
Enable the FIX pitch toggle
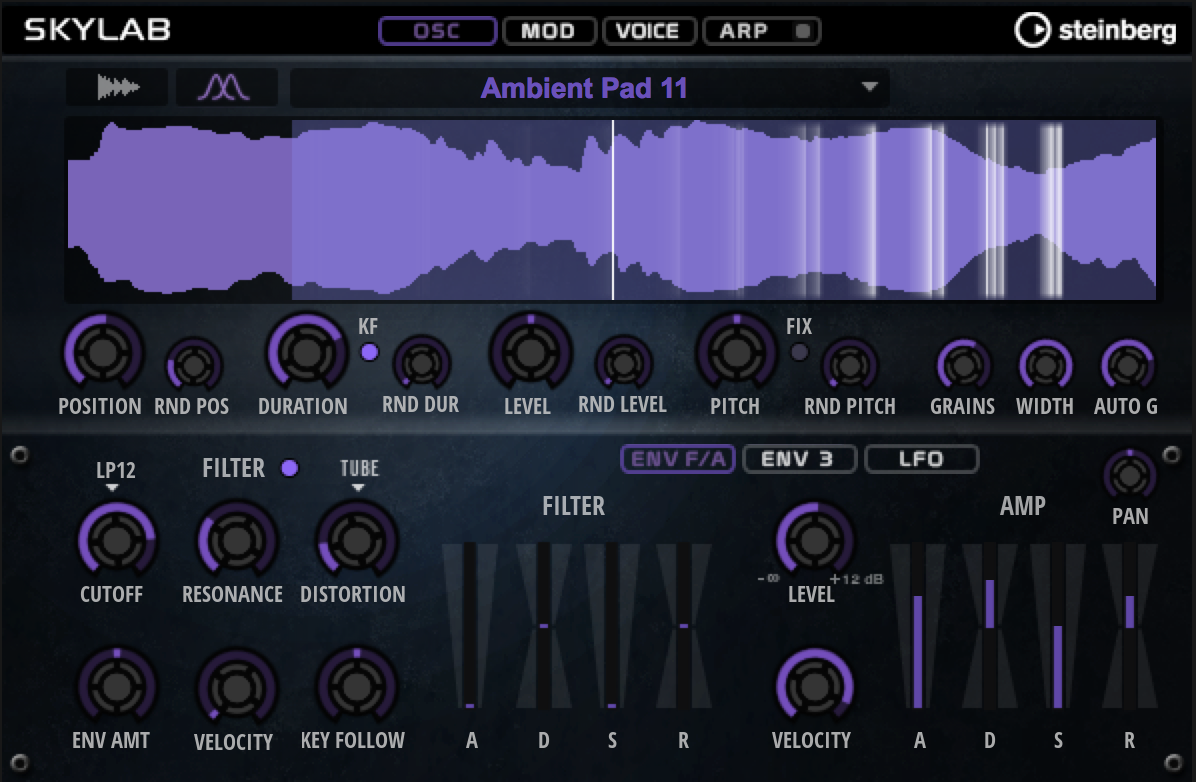(x=799, y=352)
